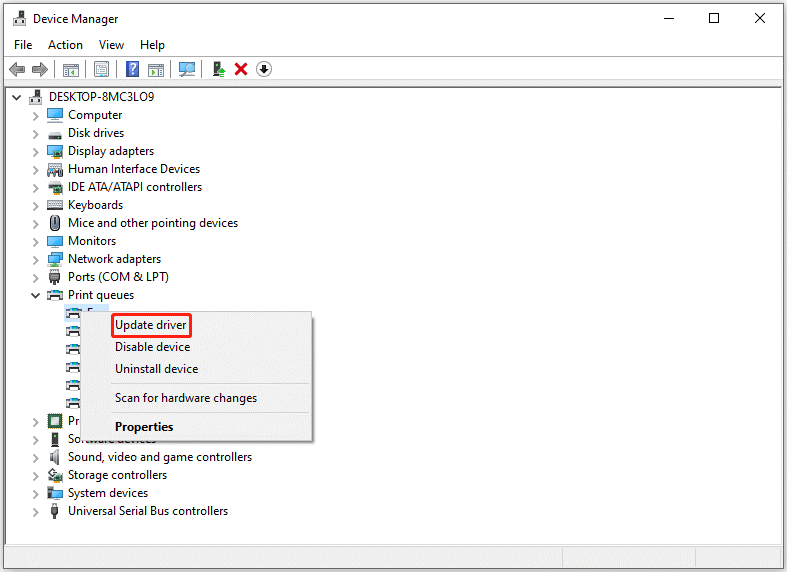This screenshot has width=787, height=572.
Task: Click the red X Uninstall device icon
Action: pyautogui.click(x=241, y=69)
